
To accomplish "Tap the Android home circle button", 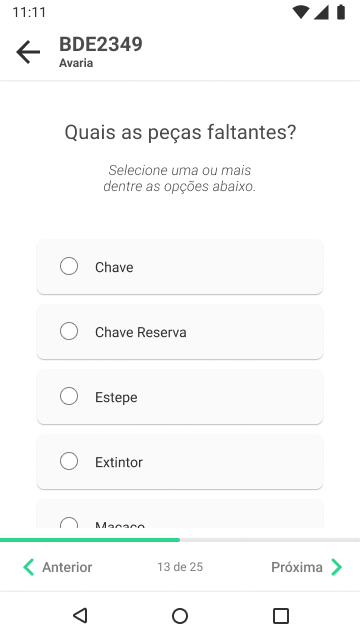I will click(180, 616).
